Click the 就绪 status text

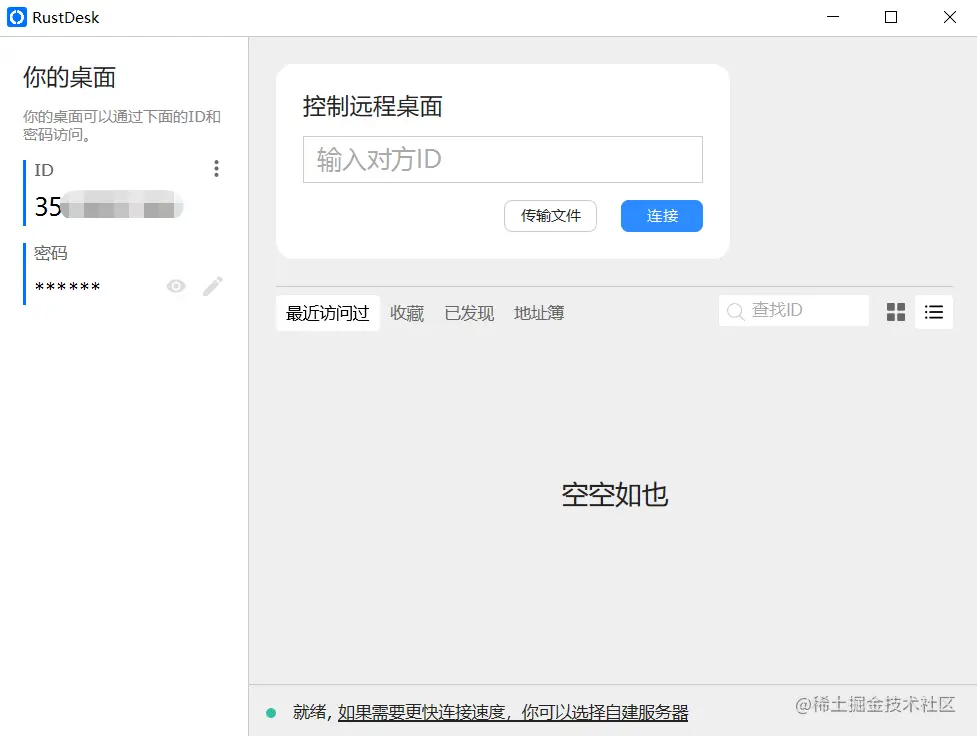309,712
